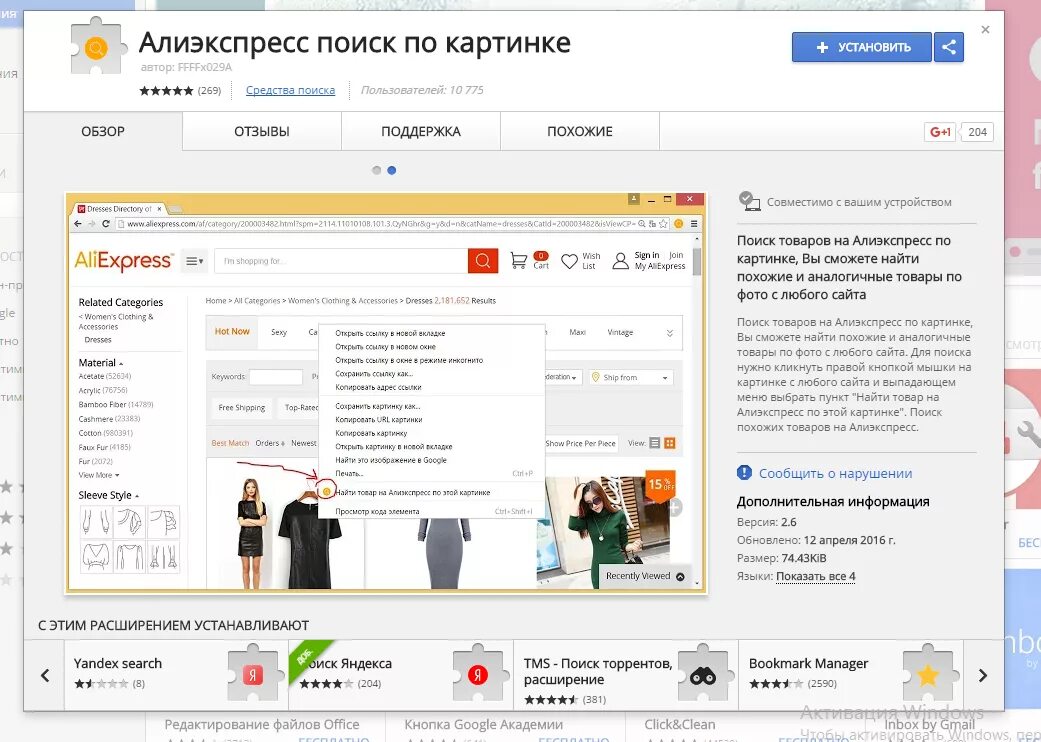Click the orange extension icon in browser toolbar
Viewport: 1041px width, 742px height.
coord(679,224)
